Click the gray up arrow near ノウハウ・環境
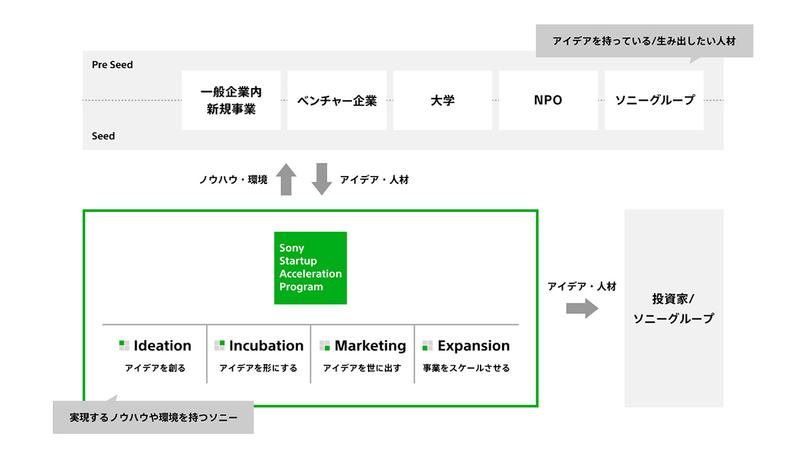The height and width of the screenshot is (450, 800). pyautogui.click(x=286, y=179)
